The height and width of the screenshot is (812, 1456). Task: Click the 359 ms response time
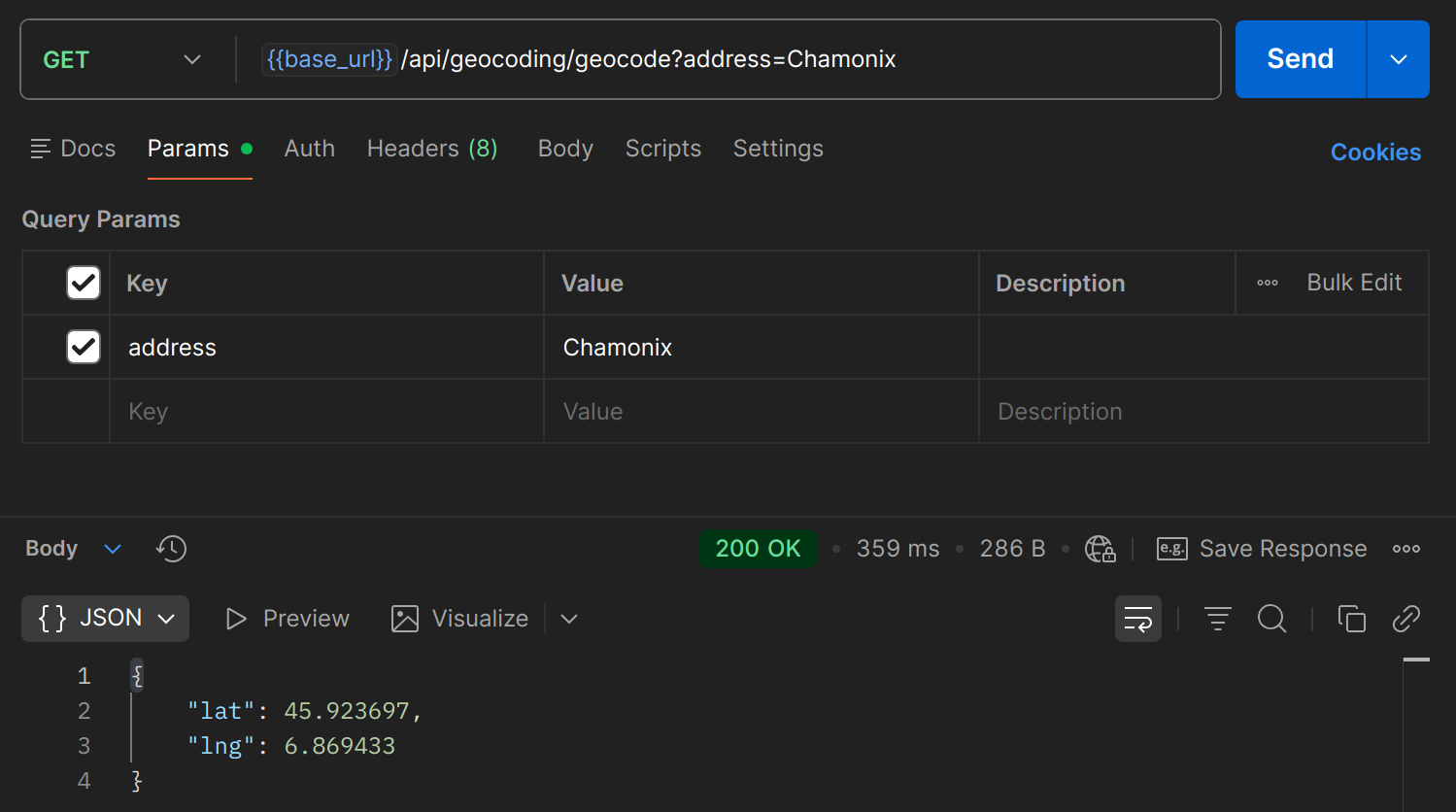(x=897, y=549)
